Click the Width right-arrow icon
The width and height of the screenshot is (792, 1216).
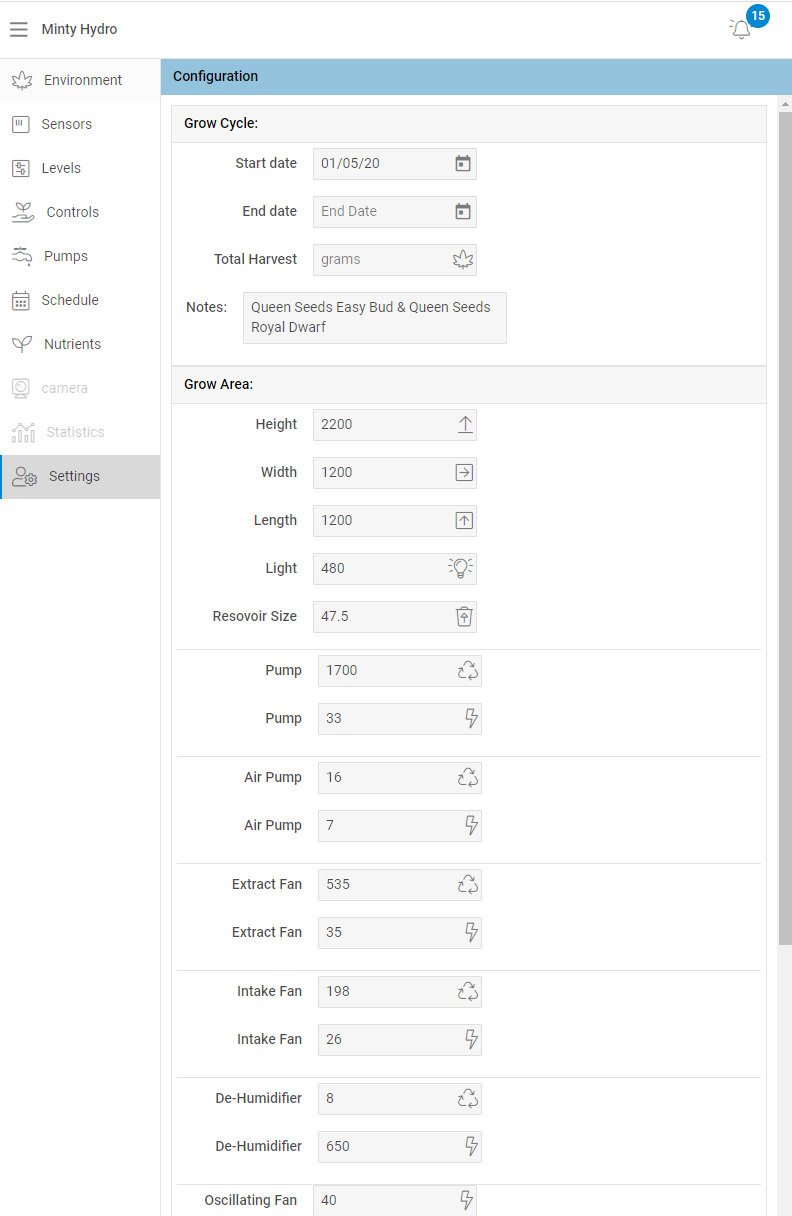(464, 473)
